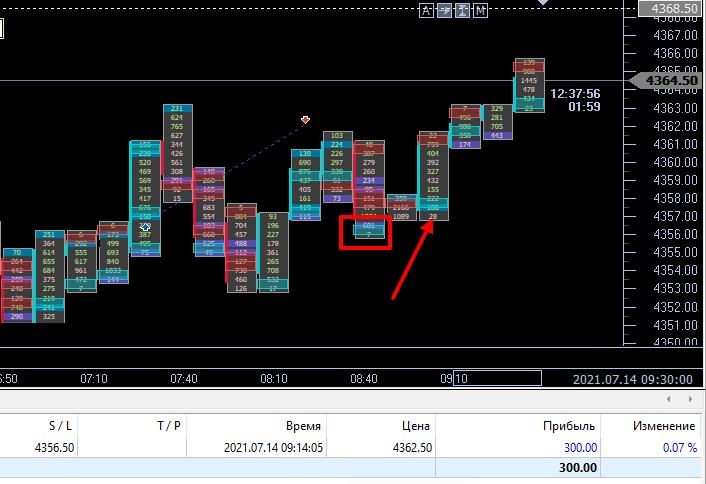Screen dimensions: 706x484
Task: Sort by the Время column header
Action: (x=303, y=426)
